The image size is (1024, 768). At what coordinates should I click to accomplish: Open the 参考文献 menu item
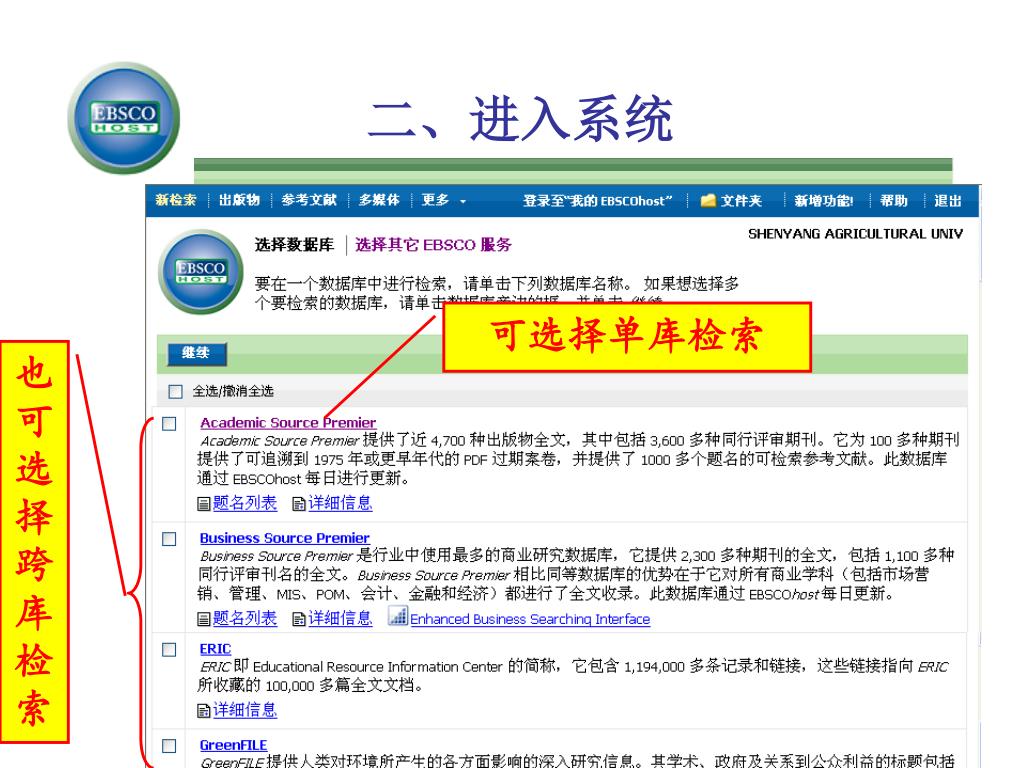click(x=309, y=200)
